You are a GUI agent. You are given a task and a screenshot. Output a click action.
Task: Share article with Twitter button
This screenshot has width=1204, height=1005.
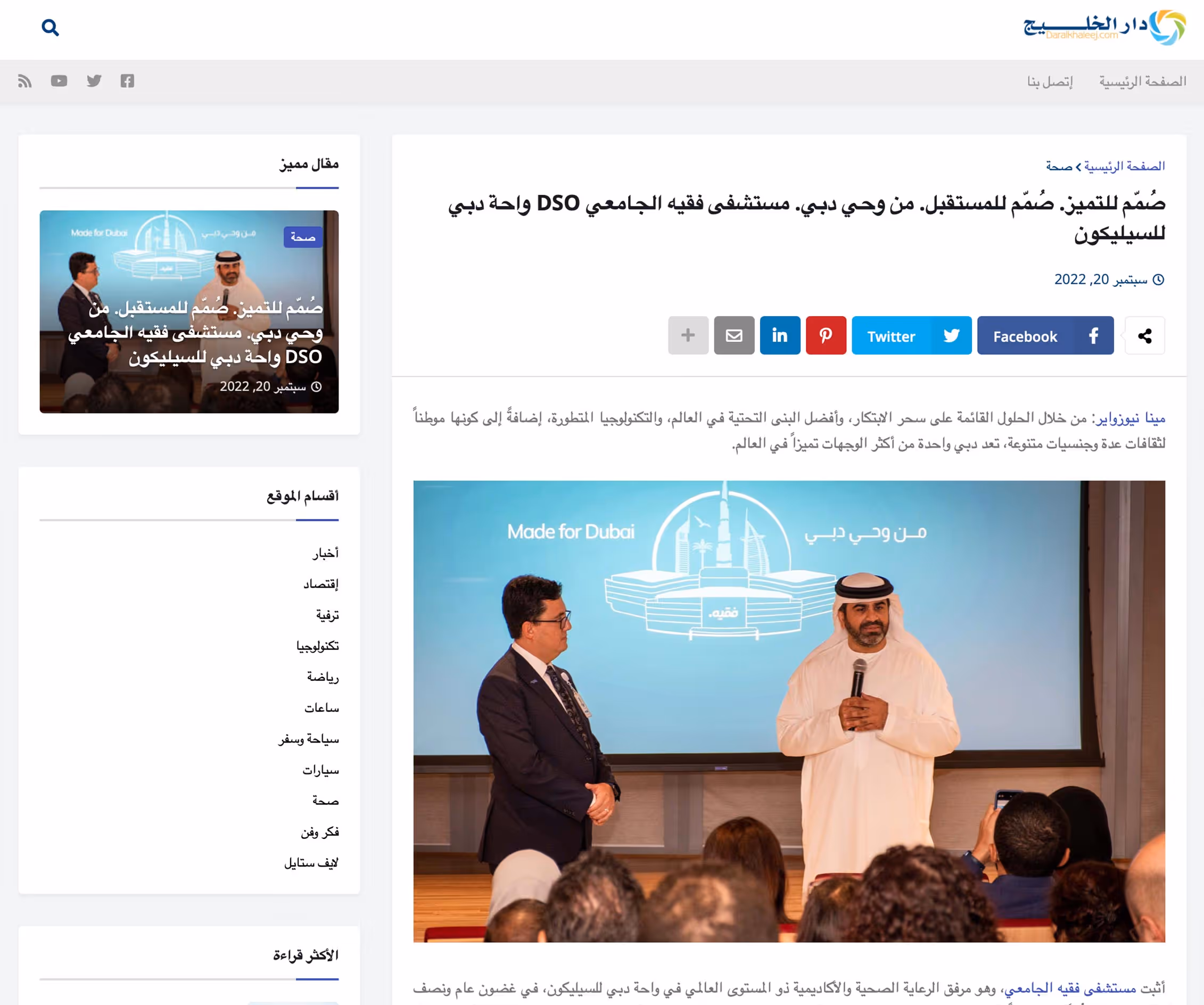click(911, 335)
